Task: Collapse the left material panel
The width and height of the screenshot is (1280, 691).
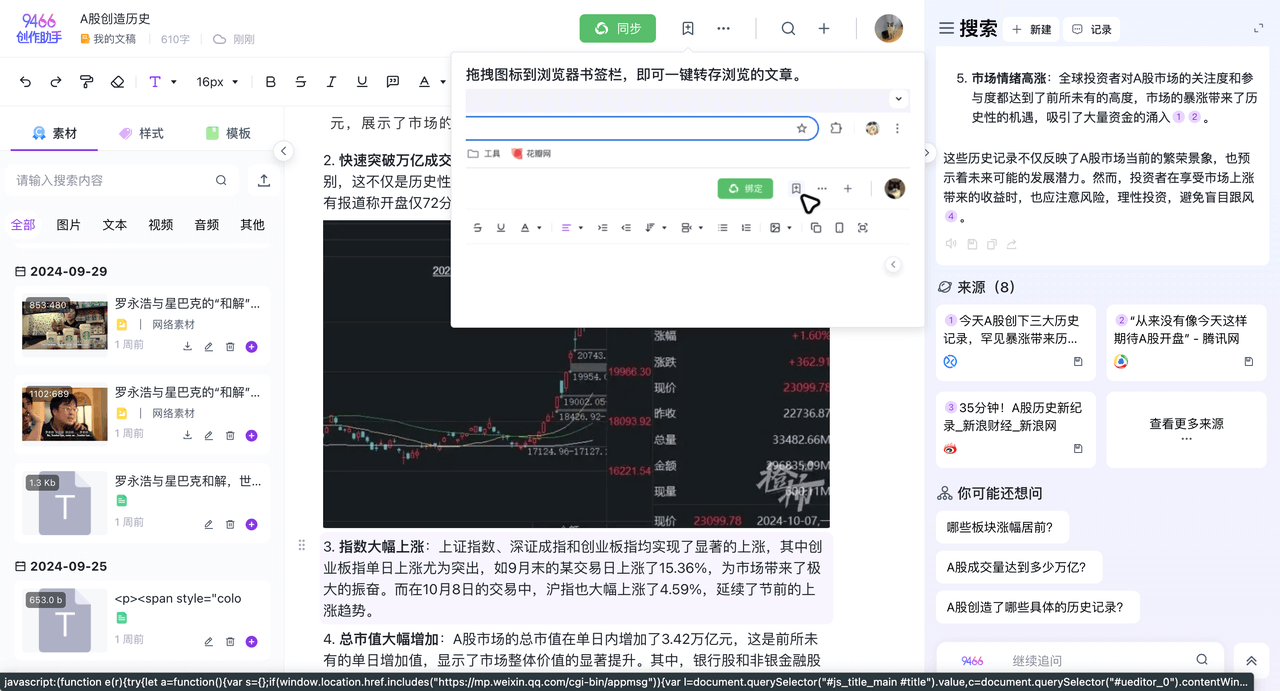Action: click(284, 151)
